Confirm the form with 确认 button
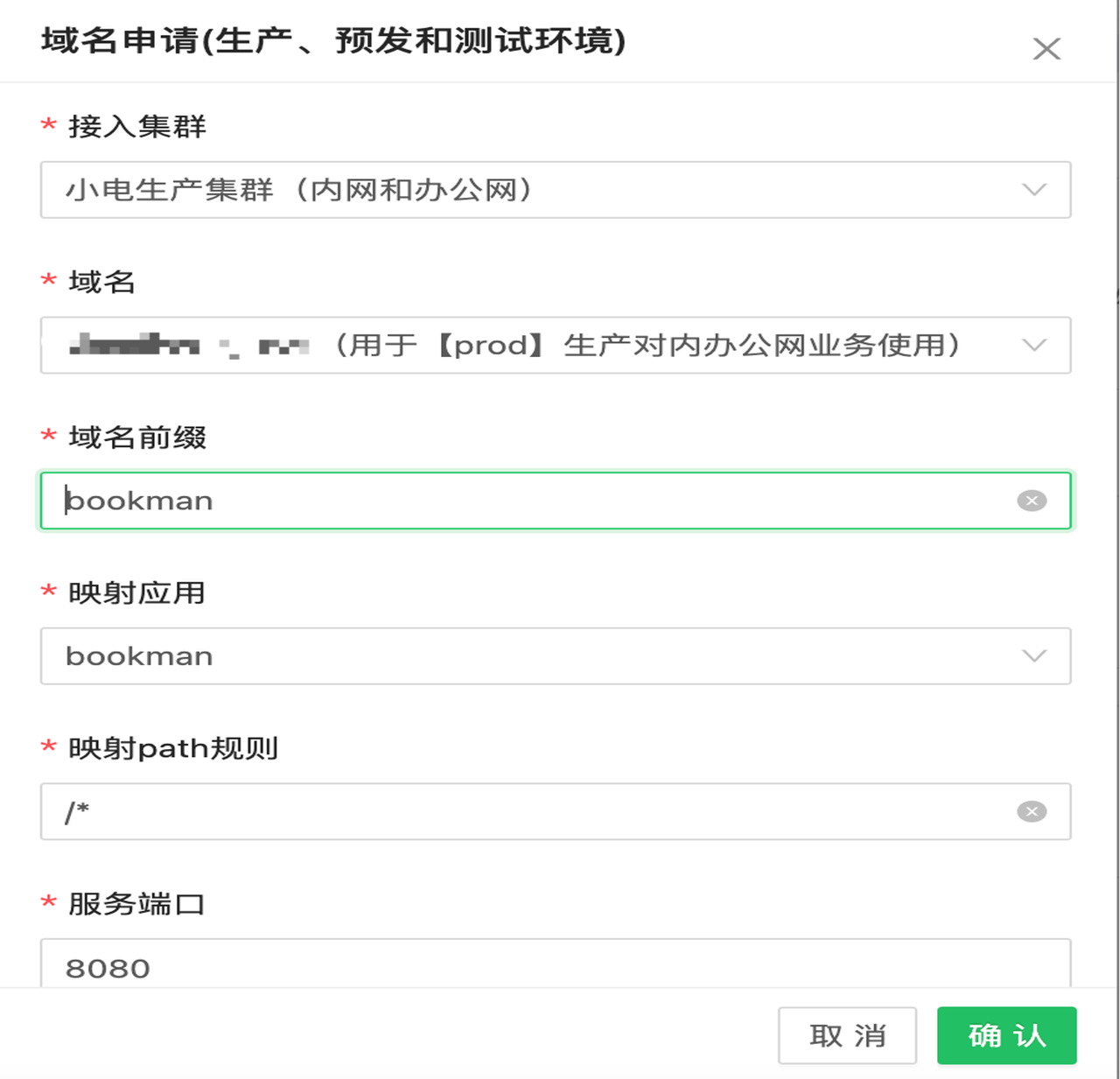1120x1079 pixels. 1006,1036
